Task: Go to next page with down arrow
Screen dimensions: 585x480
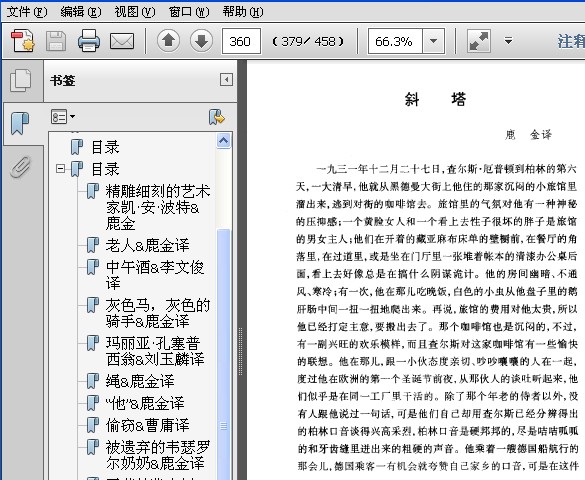Action: (x=201, y=41)
